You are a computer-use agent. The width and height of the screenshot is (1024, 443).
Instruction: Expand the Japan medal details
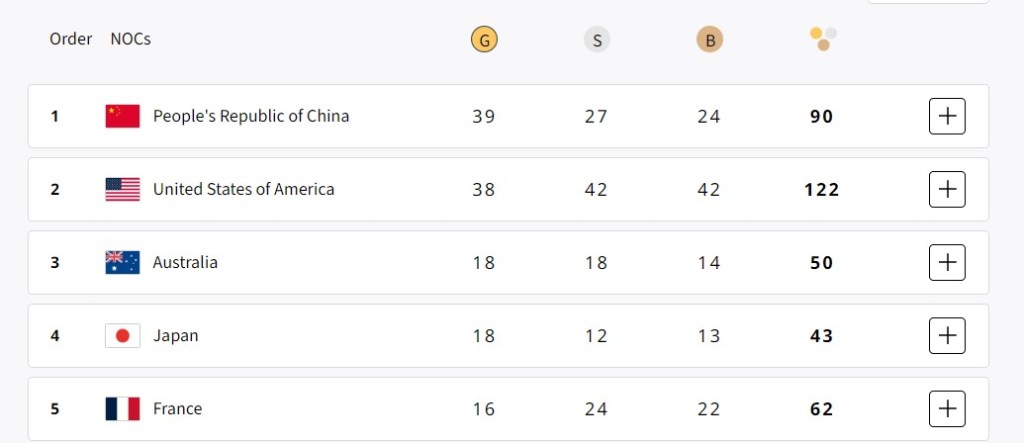click(947, 336)
